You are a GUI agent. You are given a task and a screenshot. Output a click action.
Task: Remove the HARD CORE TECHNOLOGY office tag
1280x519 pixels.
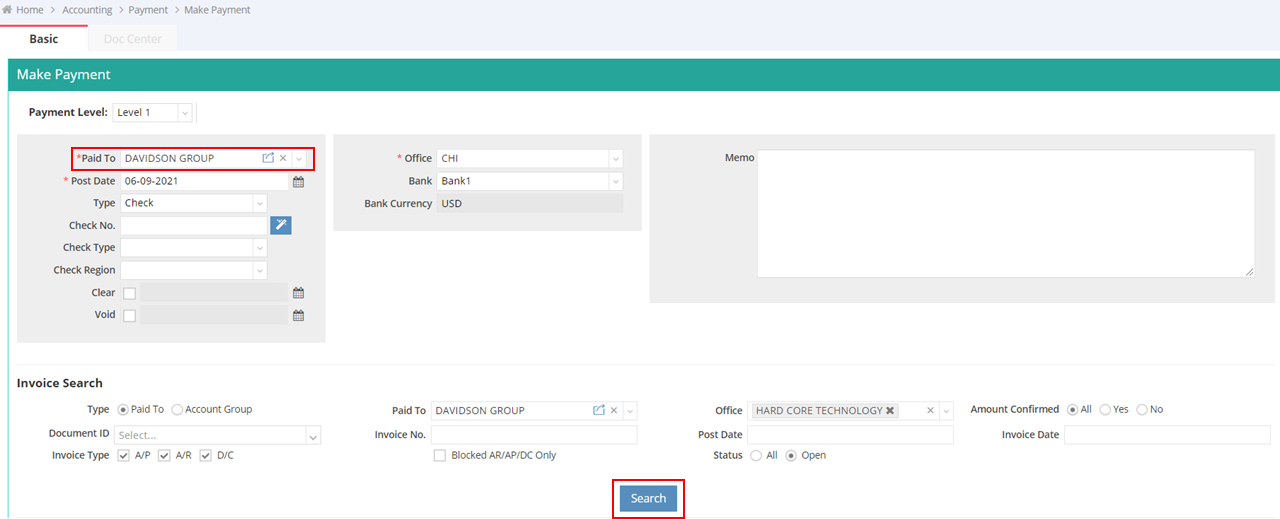[x=890, y=410]
